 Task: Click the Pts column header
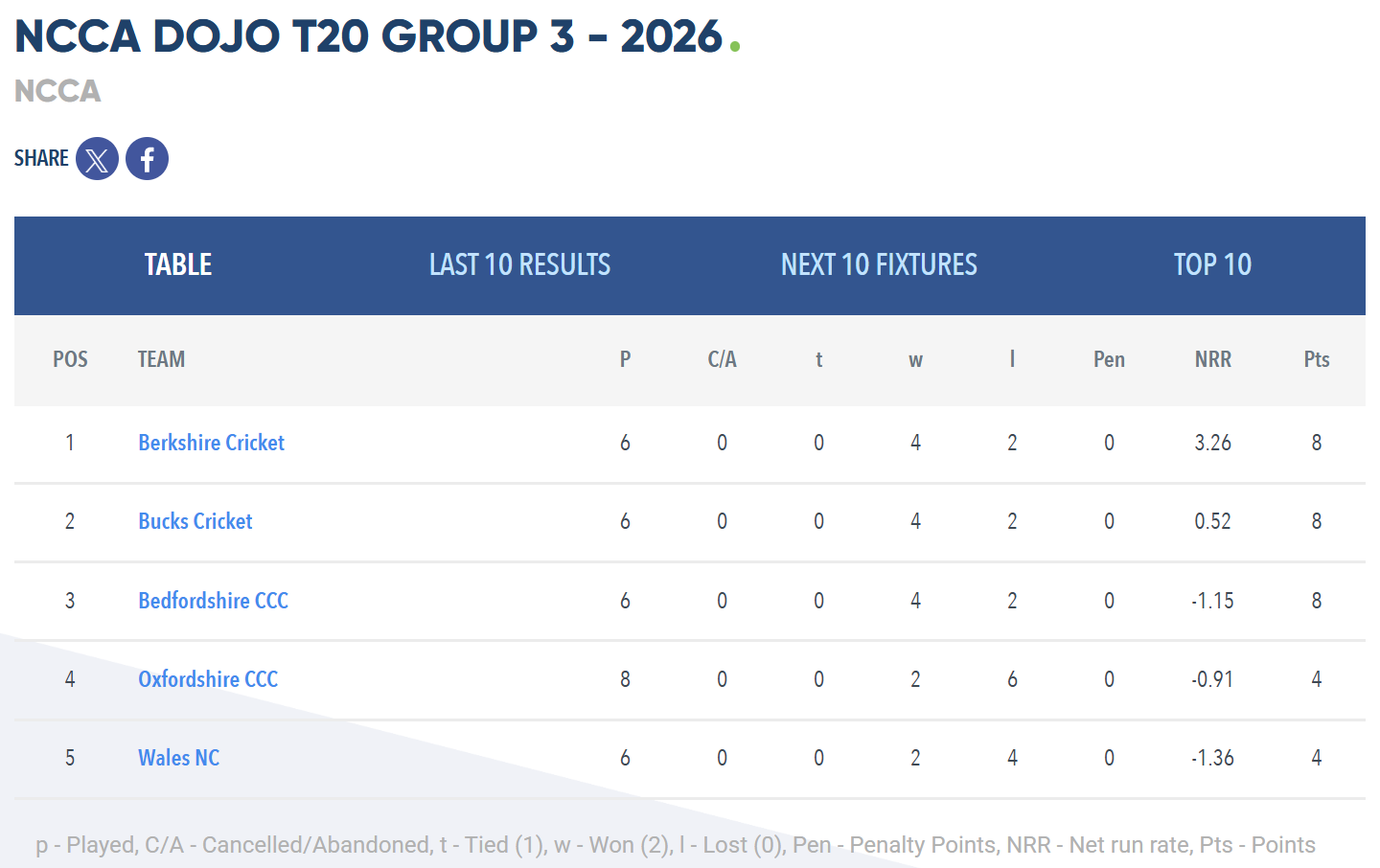[x=1317, y=359]
